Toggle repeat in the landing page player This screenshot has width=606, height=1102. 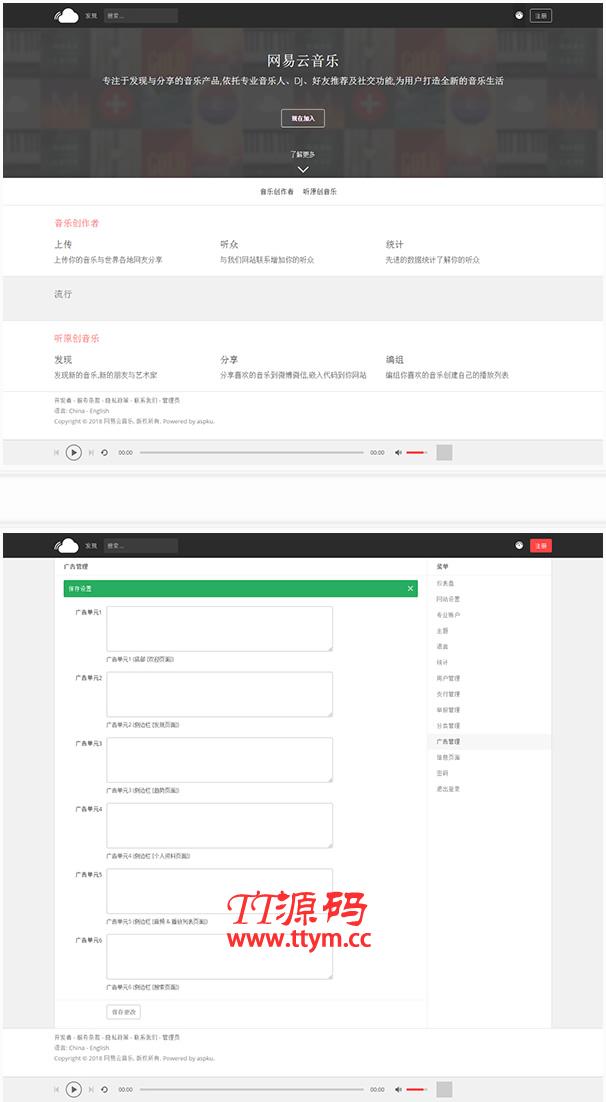(x=104, y=453)
